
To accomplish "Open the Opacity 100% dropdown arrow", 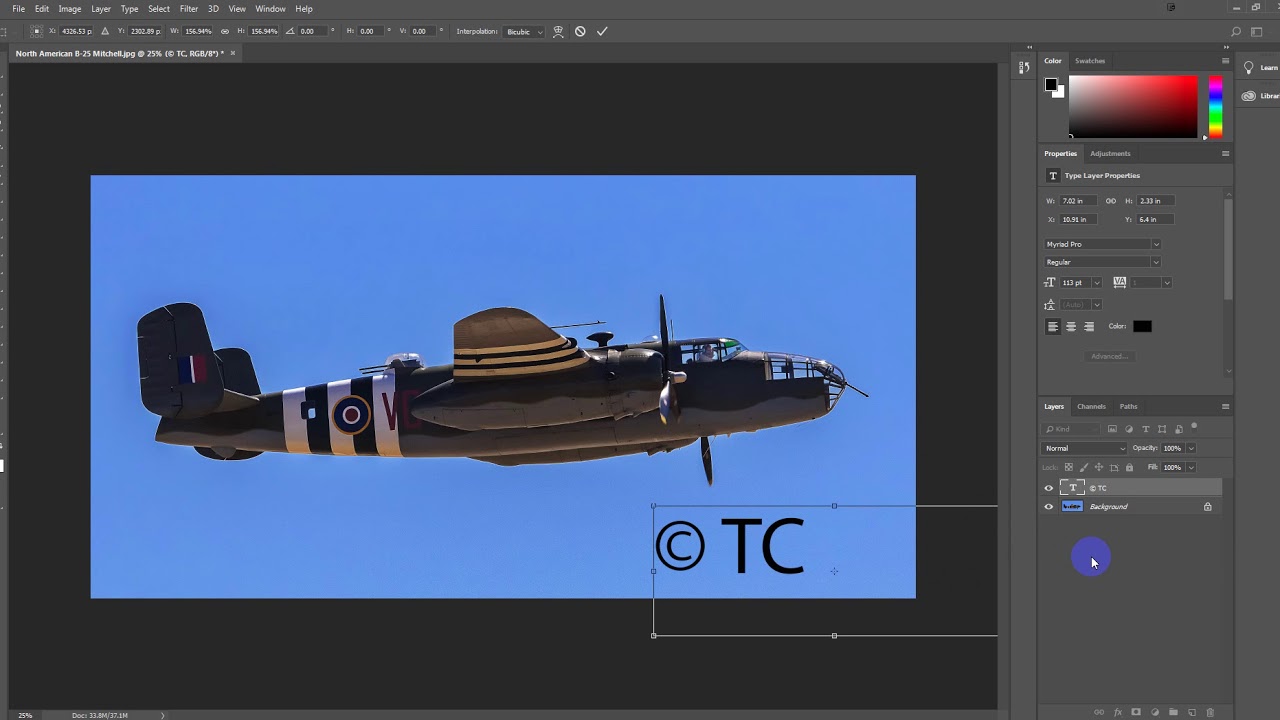I will (x=1190, y=448).
